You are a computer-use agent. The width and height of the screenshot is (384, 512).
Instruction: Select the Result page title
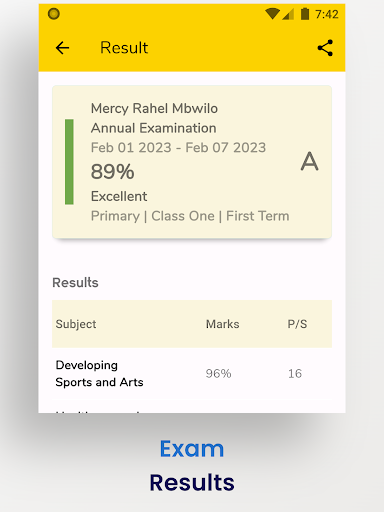124,48
